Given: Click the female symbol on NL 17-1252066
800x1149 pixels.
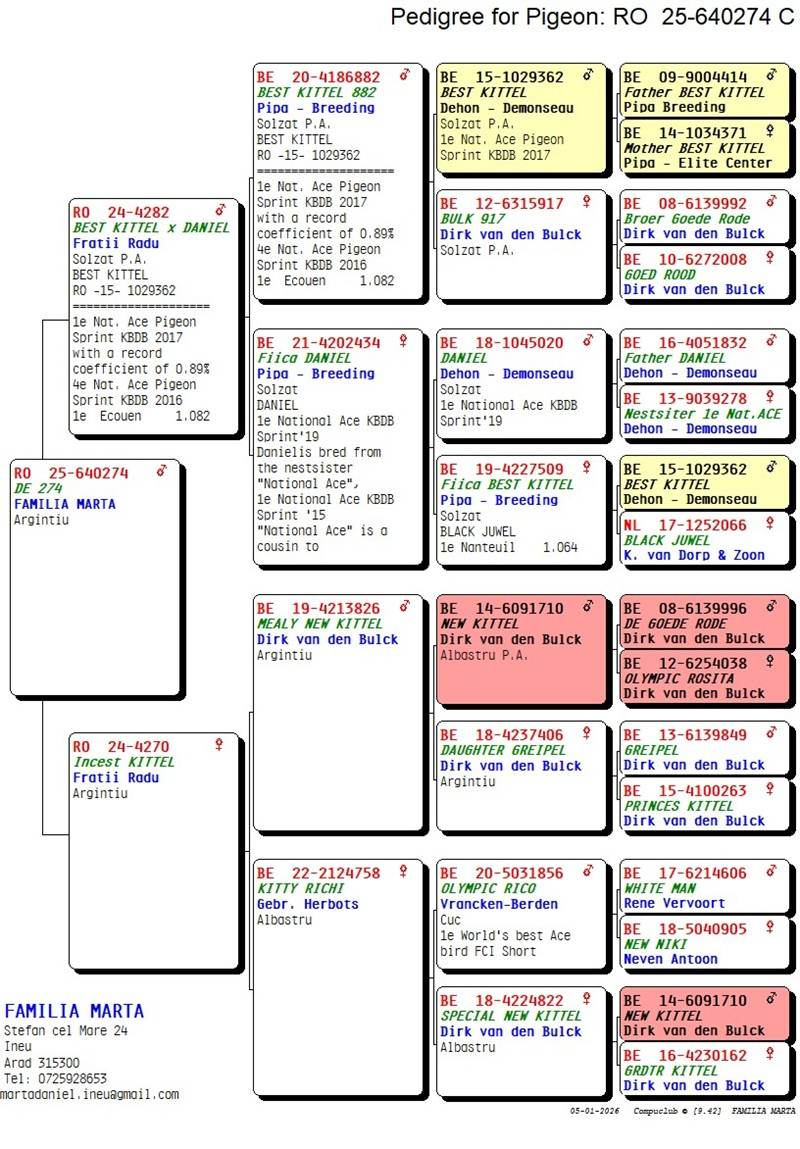Looking at the screenshot, I should point(770,524).
